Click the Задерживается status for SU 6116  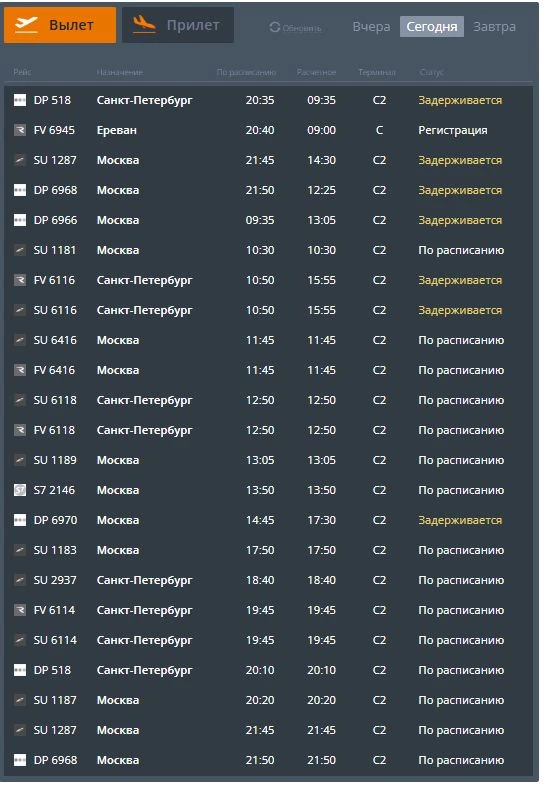point(460,310)
